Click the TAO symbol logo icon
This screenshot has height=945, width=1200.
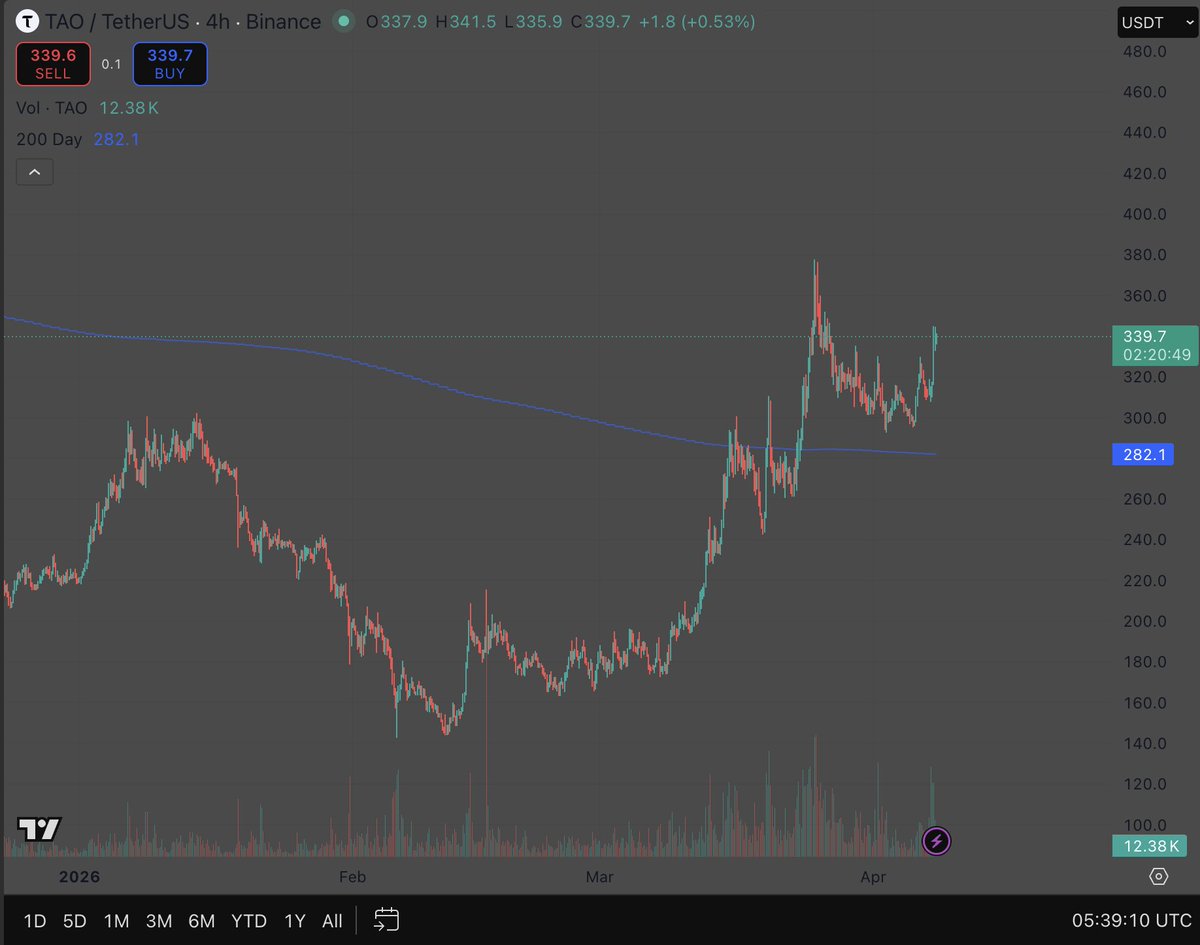(28, 21)
